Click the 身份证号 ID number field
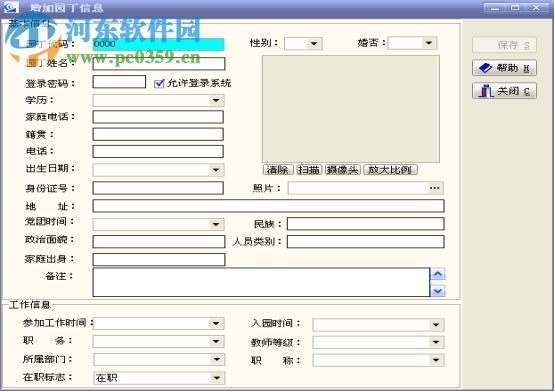Viewport: 555px width, 392px height. pos(158,188)
